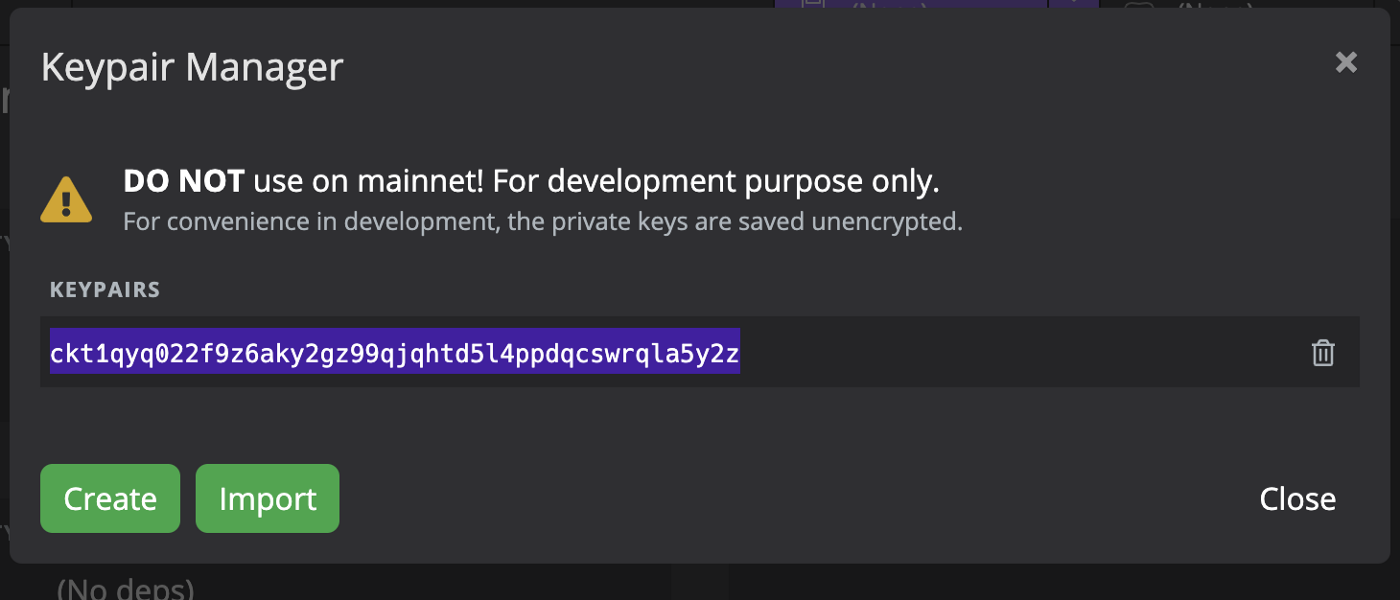This screenshot has height=600, width=1400.
Task: Import an existing keypair
Action: [x=267, y=498]
